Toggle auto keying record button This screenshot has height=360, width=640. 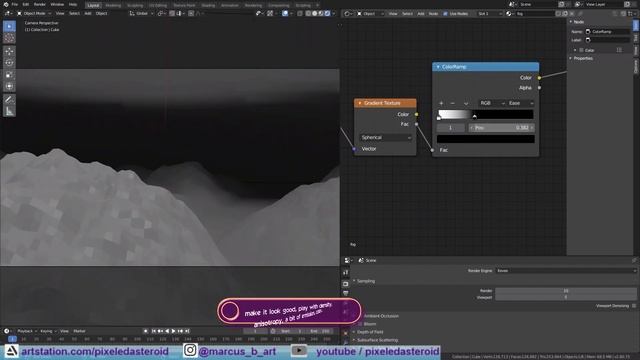(x=146, y=331)
